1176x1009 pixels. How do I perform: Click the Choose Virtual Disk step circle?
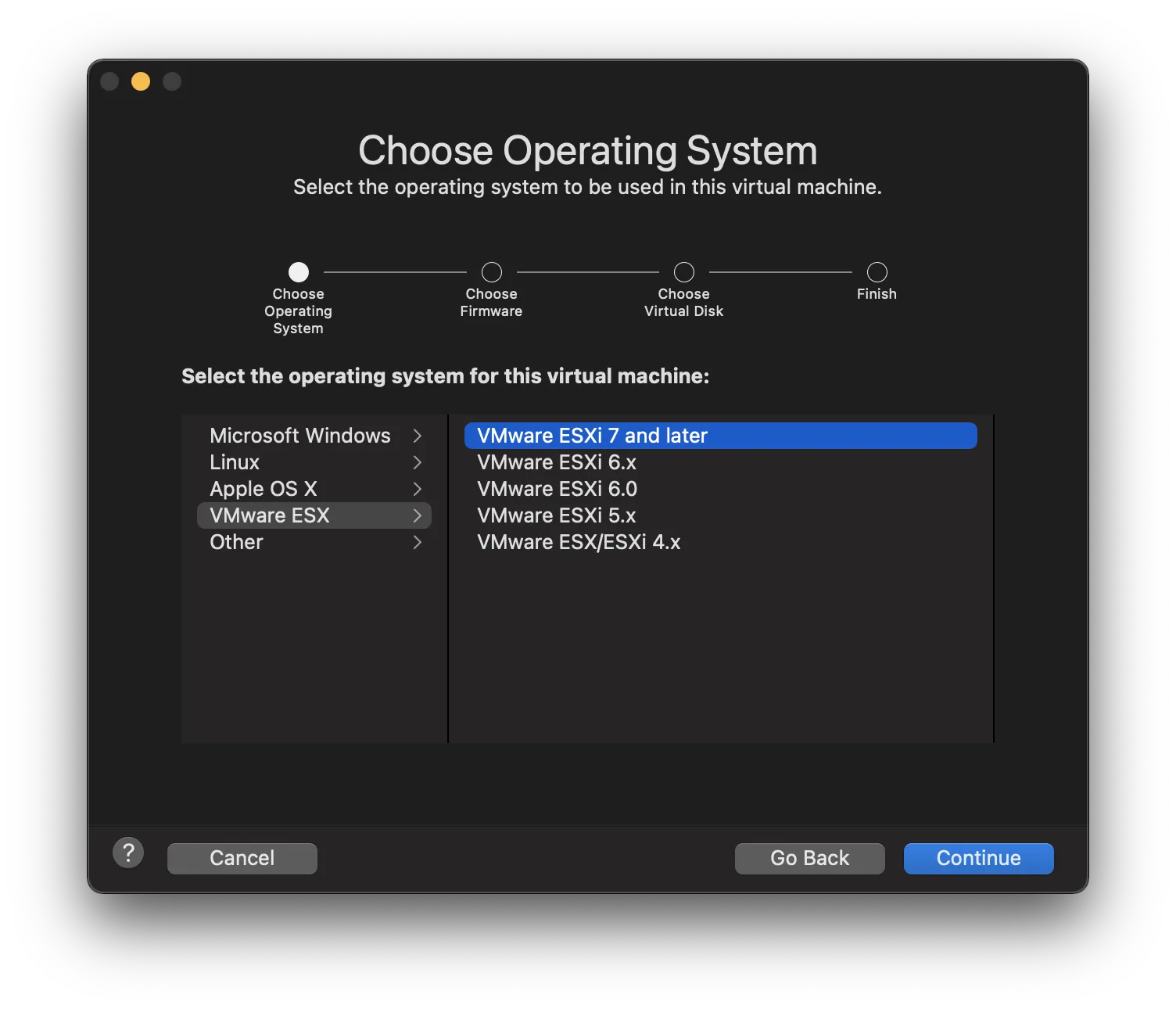(683, 272)
